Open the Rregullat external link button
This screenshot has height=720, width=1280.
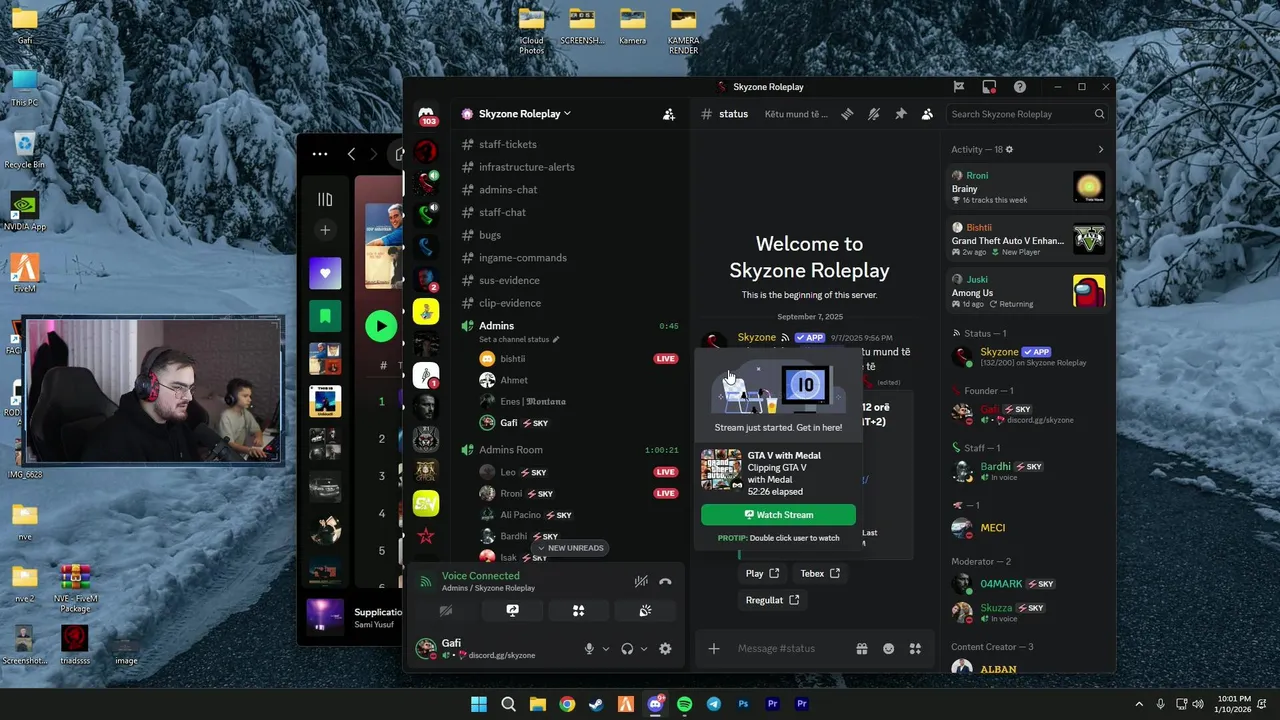click(x=772, y=600)
